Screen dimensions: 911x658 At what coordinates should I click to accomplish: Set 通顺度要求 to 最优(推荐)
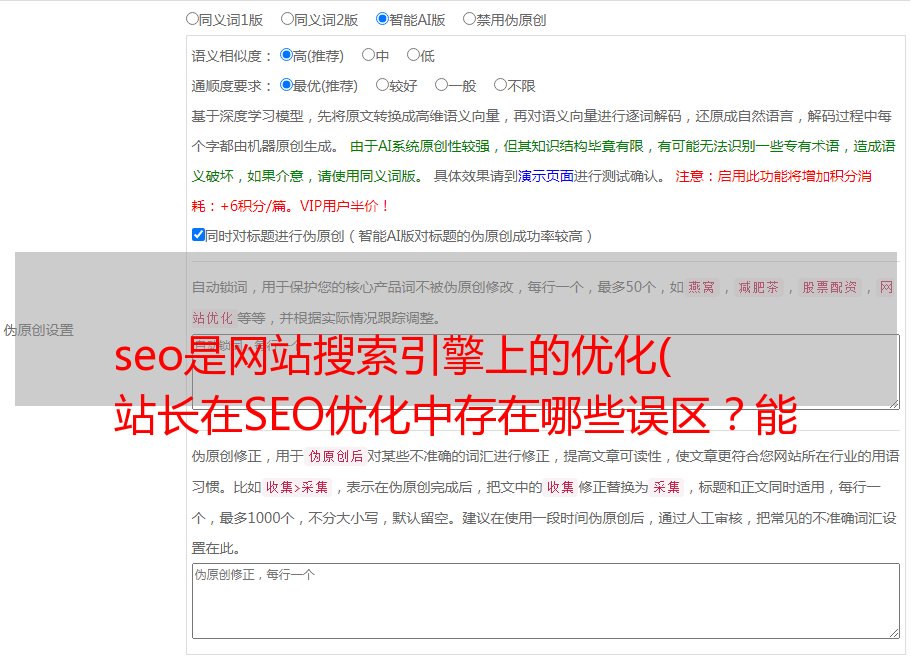tap(286, 85)
